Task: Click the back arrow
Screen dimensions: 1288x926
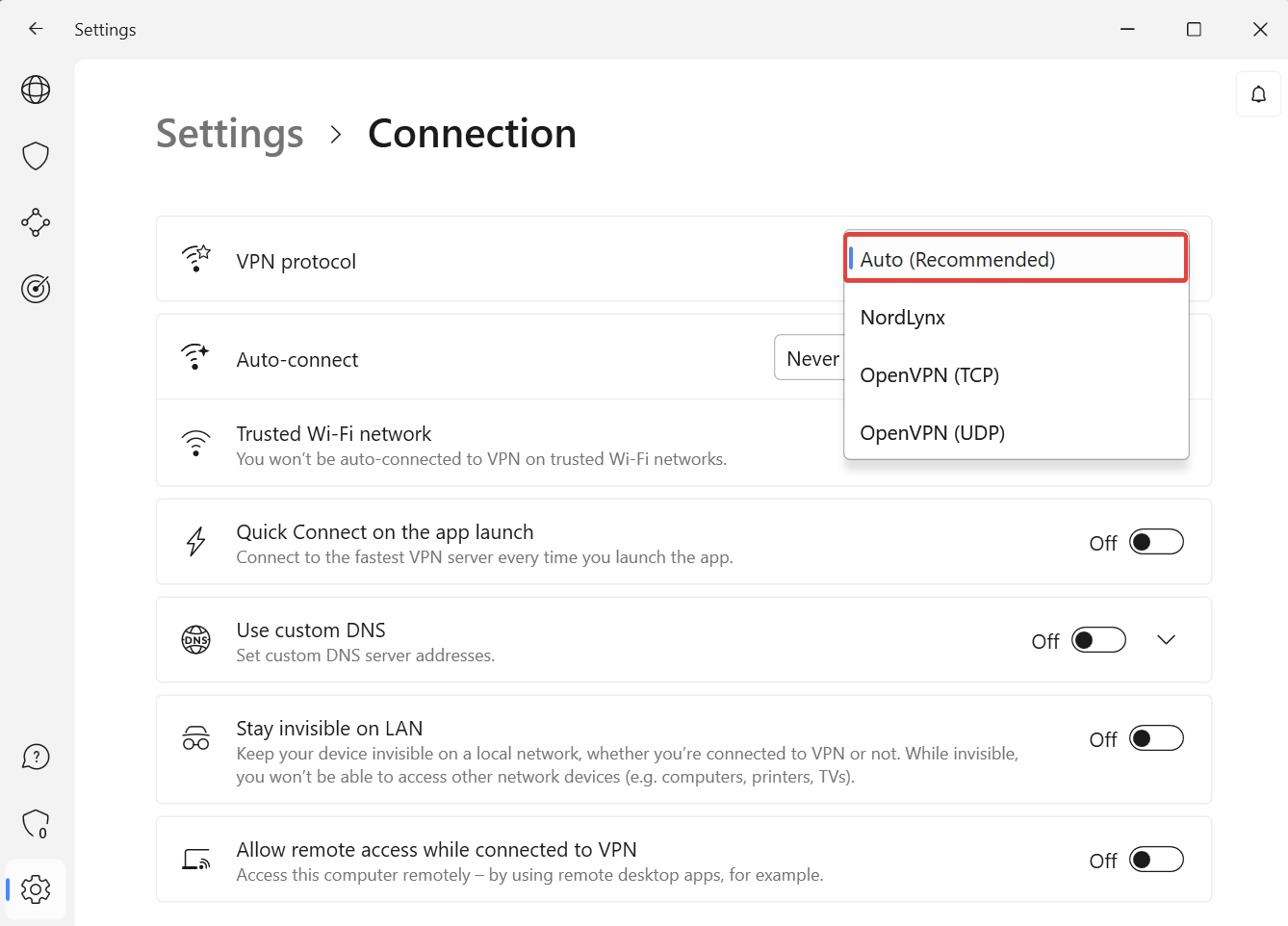Action: coord(35,29)
